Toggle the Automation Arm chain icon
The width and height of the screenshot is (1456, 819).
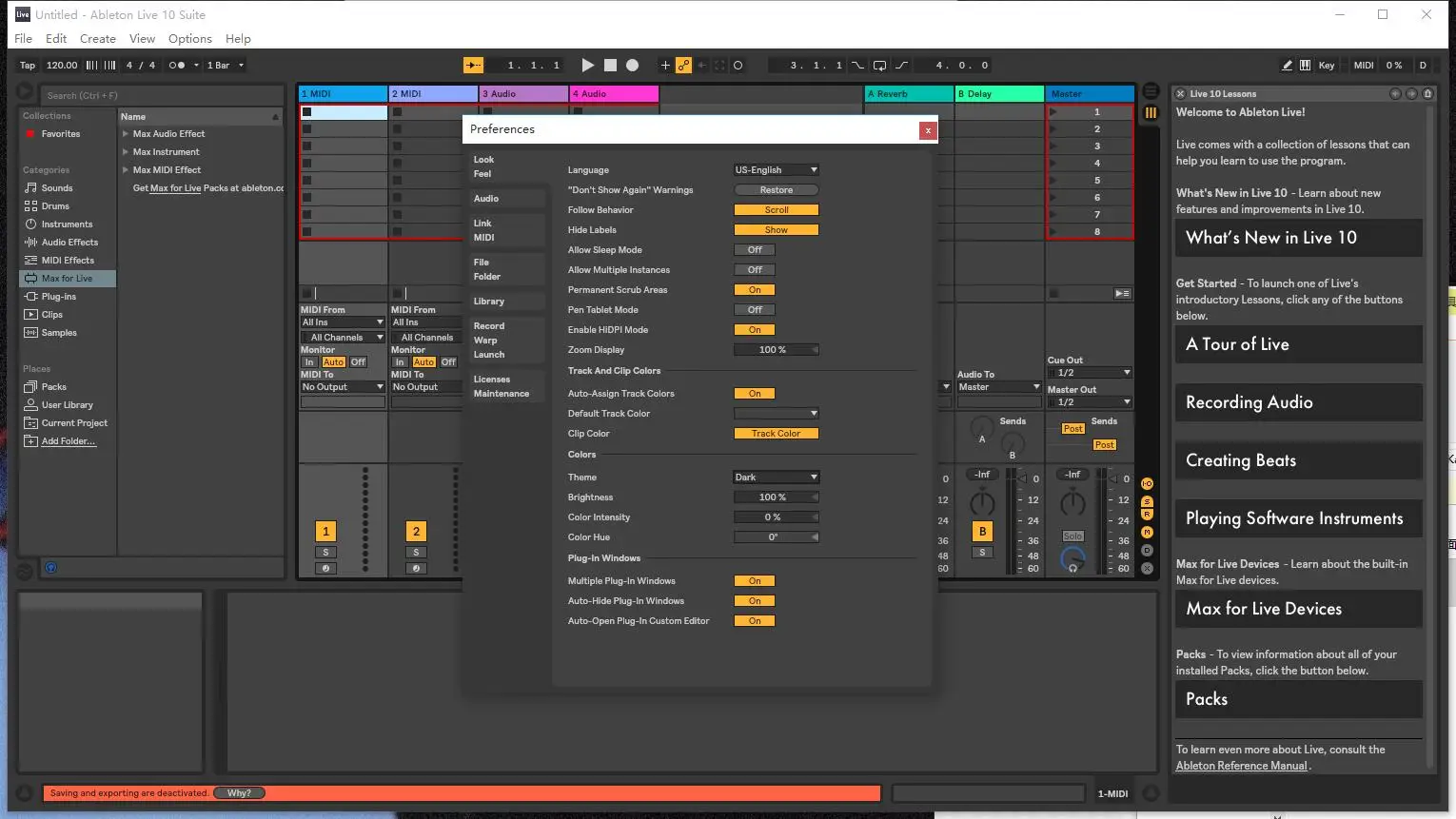tap(683, 65)
